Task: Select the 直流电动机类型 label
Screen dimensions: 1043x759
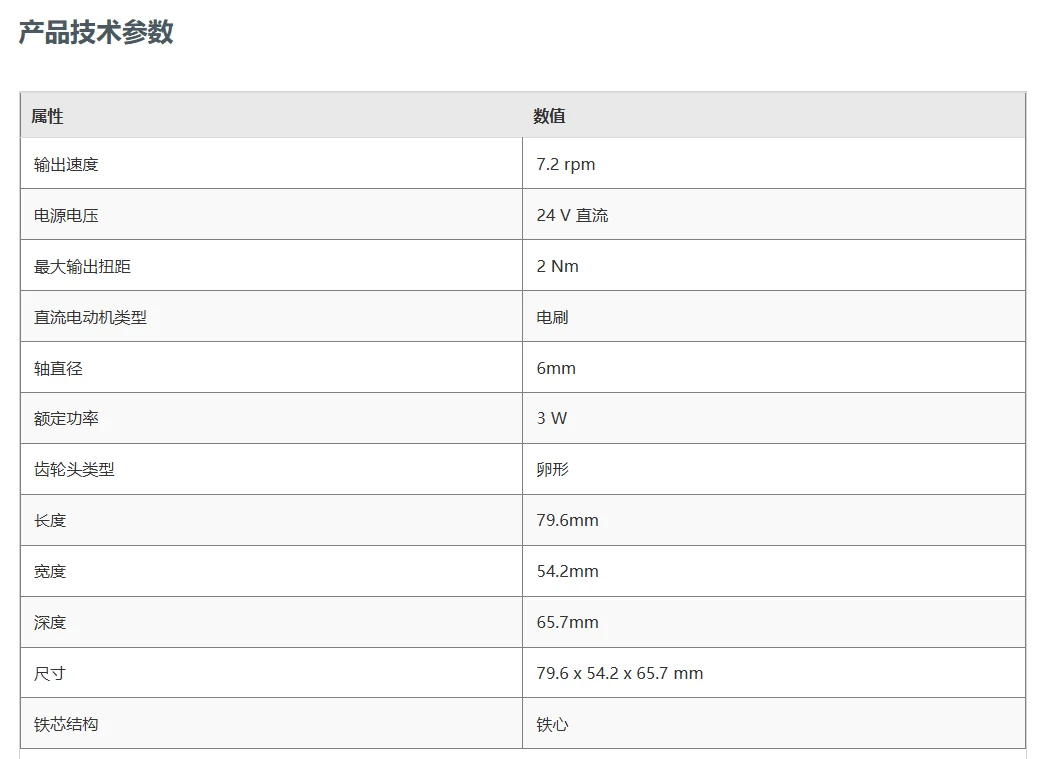Action: coord(90,317)
